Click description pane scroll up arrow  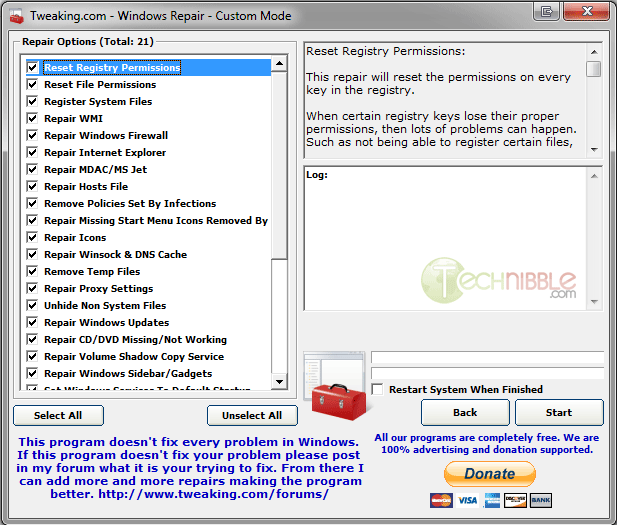594,52
